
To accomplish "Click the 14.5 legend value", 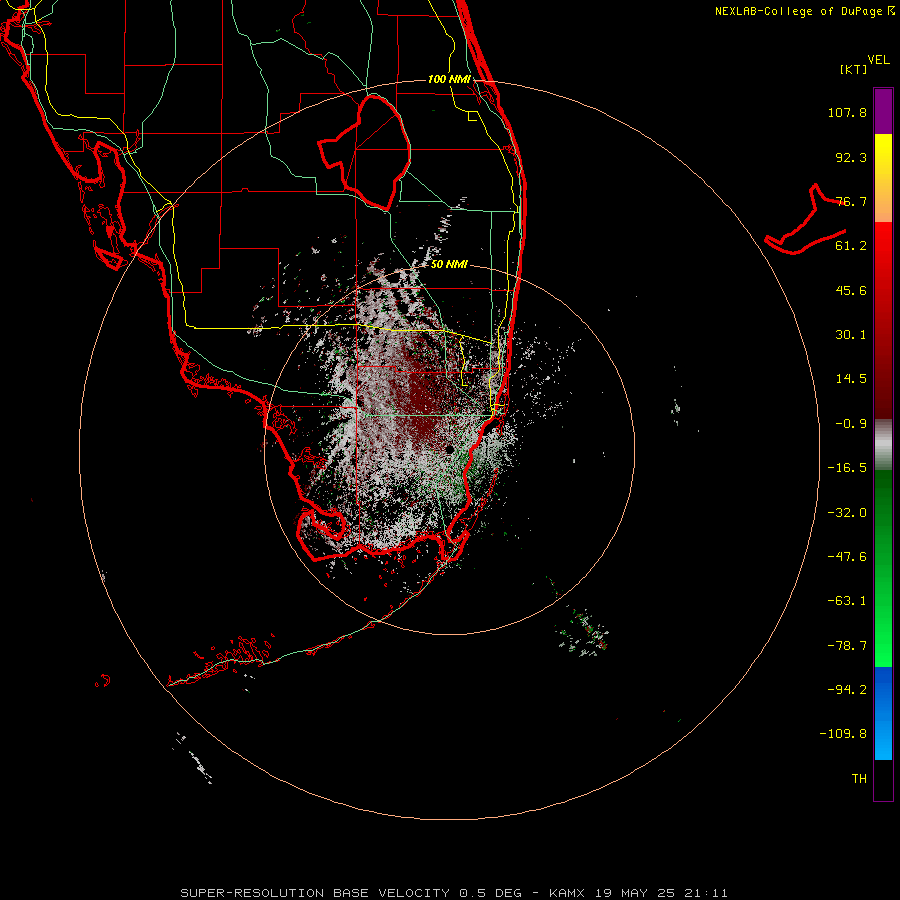I will [x=851, y=379].
